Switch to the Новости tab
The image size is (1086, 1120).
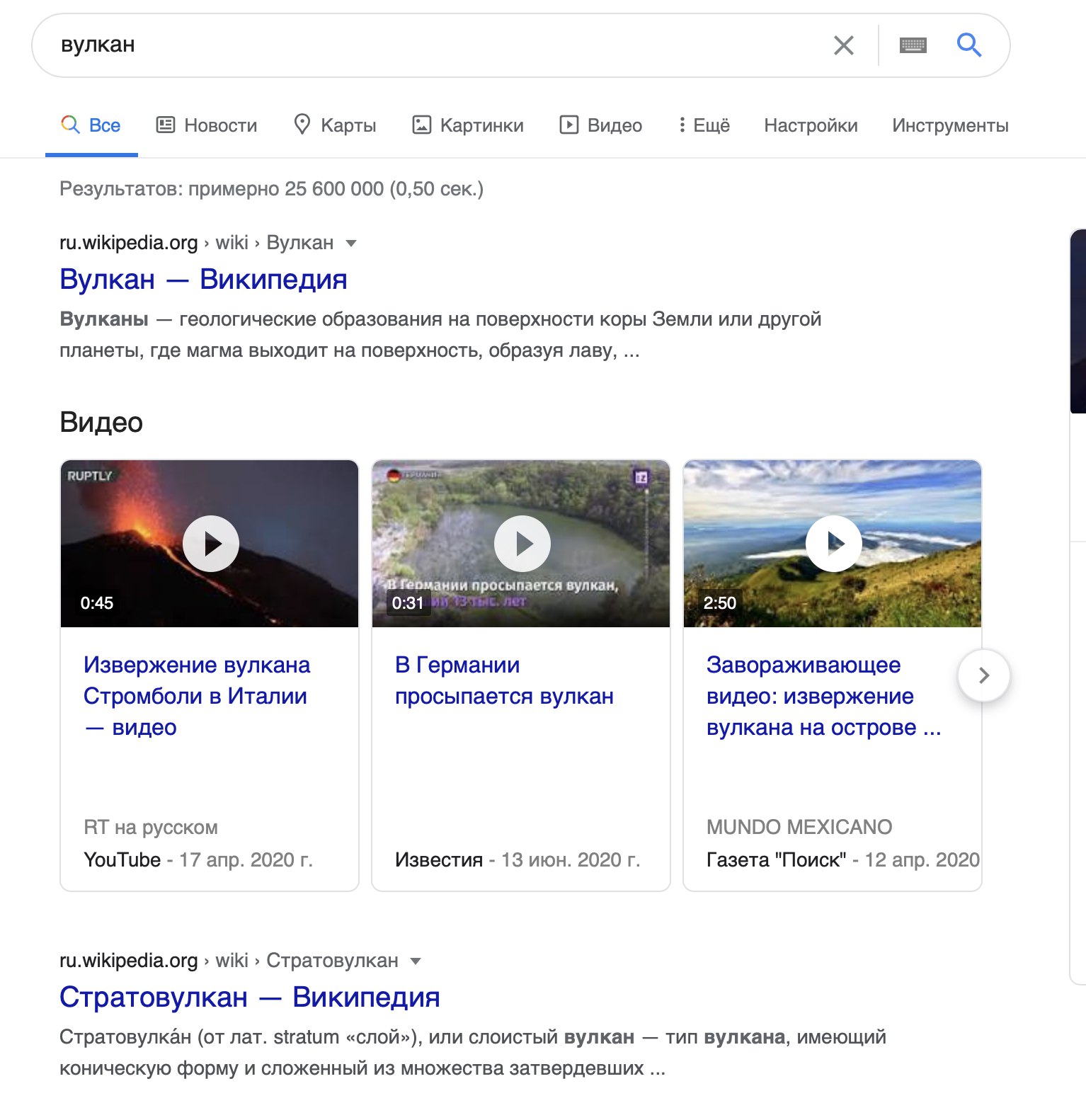point(207,125)
